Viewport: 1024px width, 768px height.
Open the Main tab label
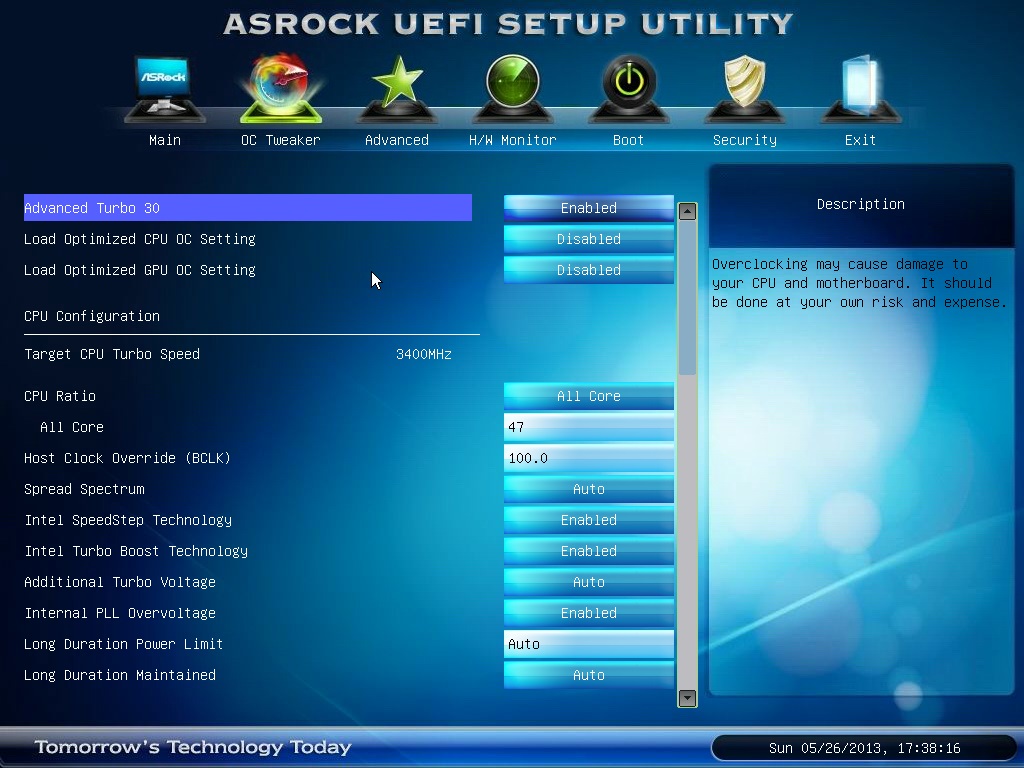coord(165,140)
